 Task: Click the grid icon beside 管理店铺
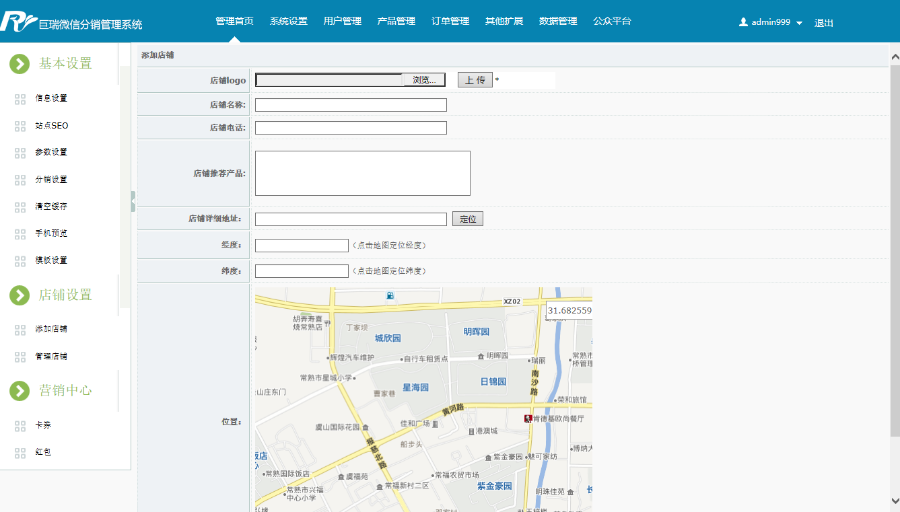pos(20,356)
